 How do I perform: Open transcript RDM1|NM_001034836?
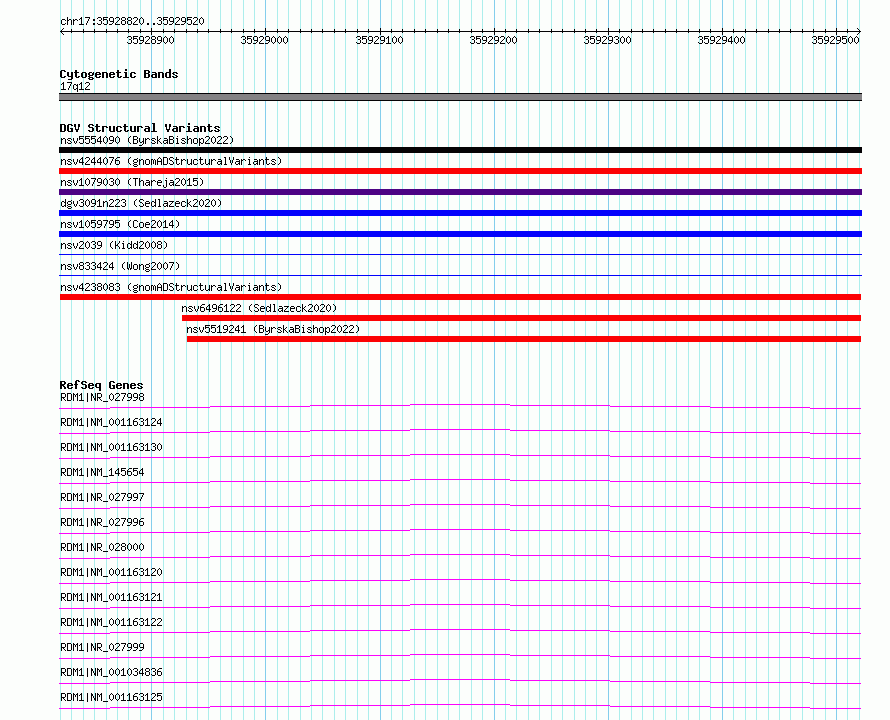pyautogui.click(x=111, y=672)
